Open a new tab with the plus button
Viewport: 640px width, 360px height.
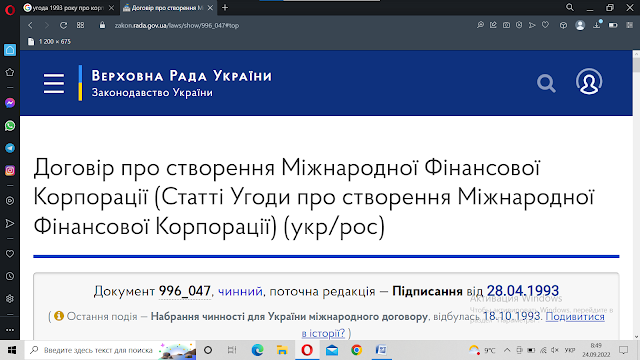(x=225, y=7)
